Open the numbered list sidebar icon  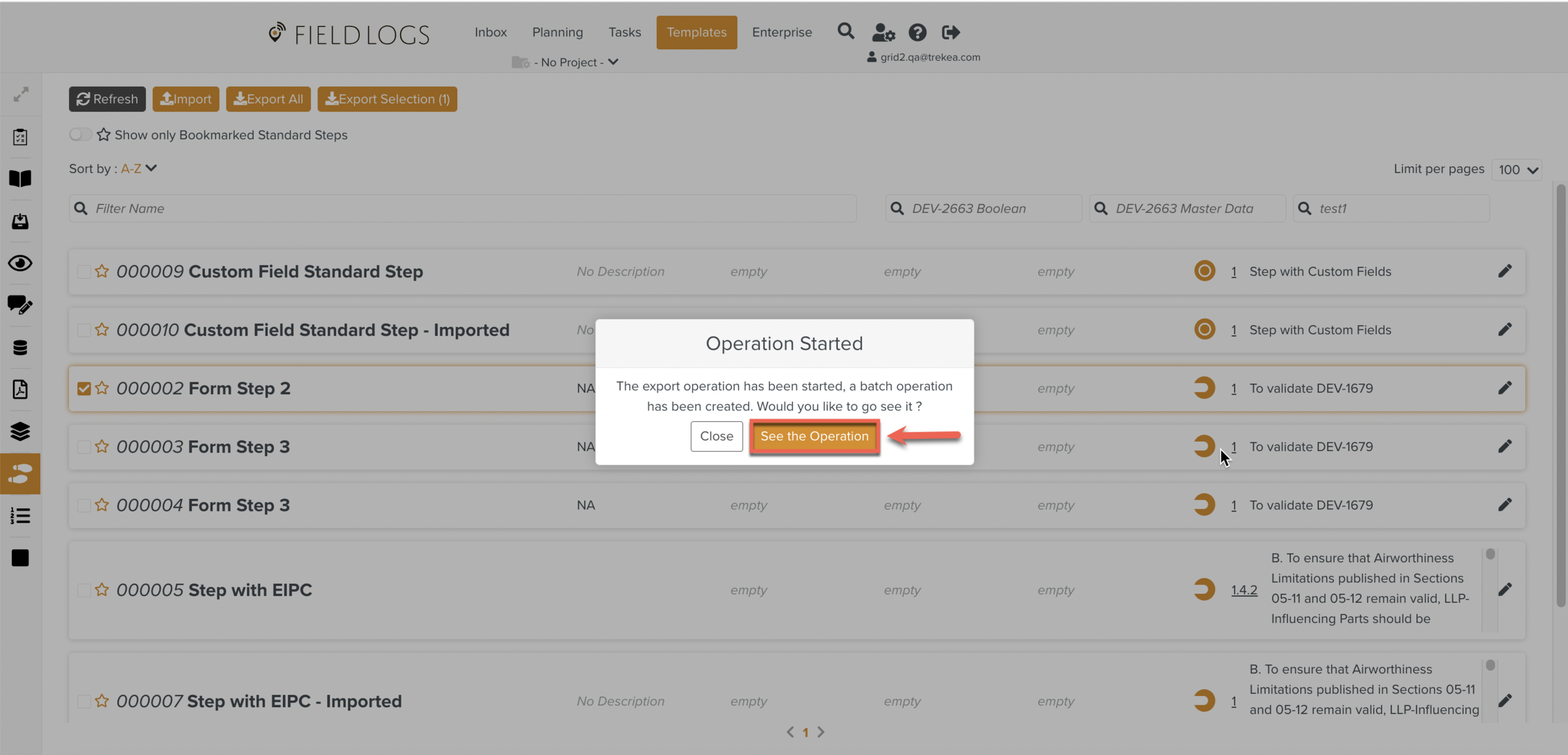pyautogui.click(x=20, y=516)
